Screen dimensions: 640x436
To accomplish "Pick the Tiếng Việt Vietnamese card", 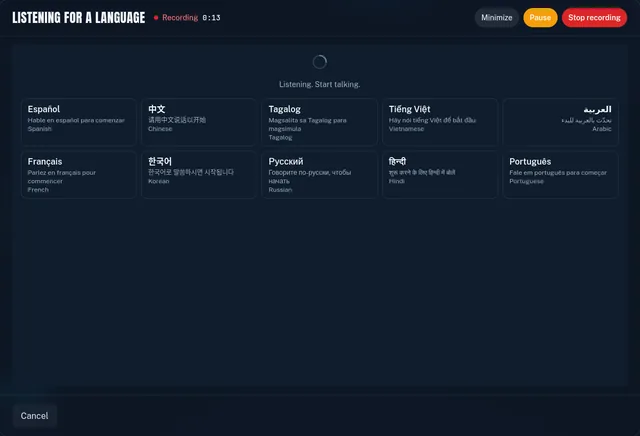I will point(440,122).
